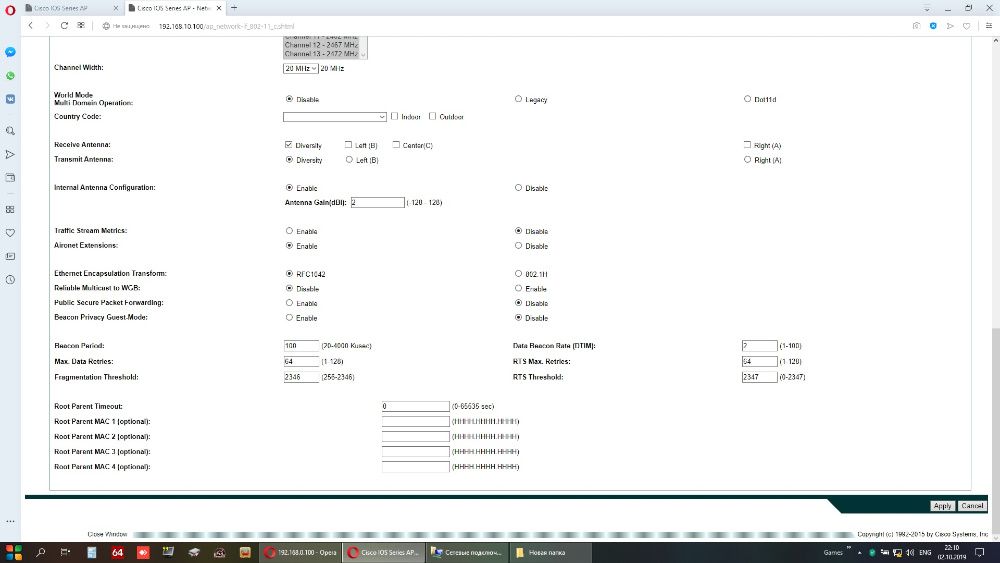The height and width of the screenshot is (563, 1000).
Task: Open Speed Dial start page button
Action: coord(81,26)
